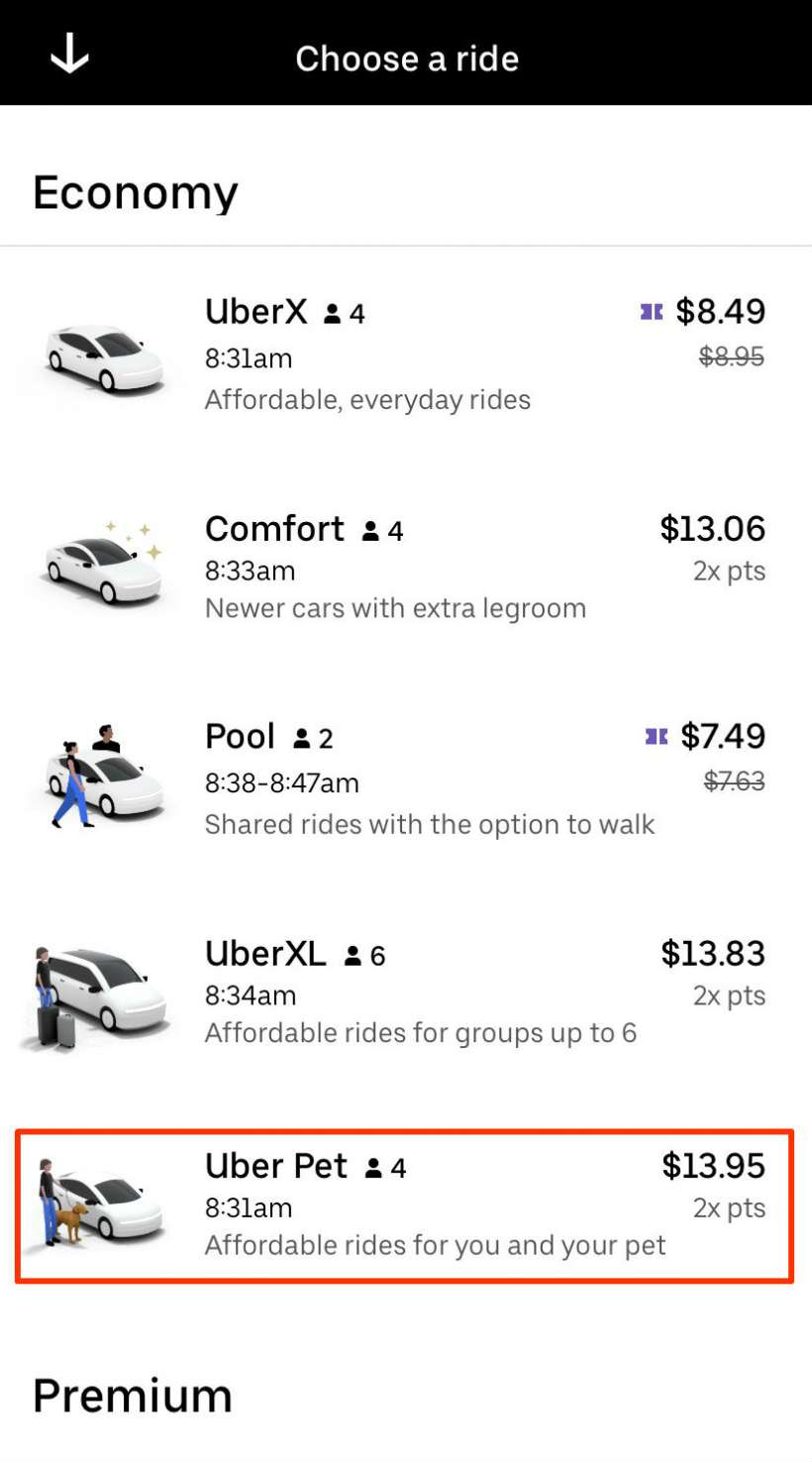Click the UberX car image

click(103, 358)
